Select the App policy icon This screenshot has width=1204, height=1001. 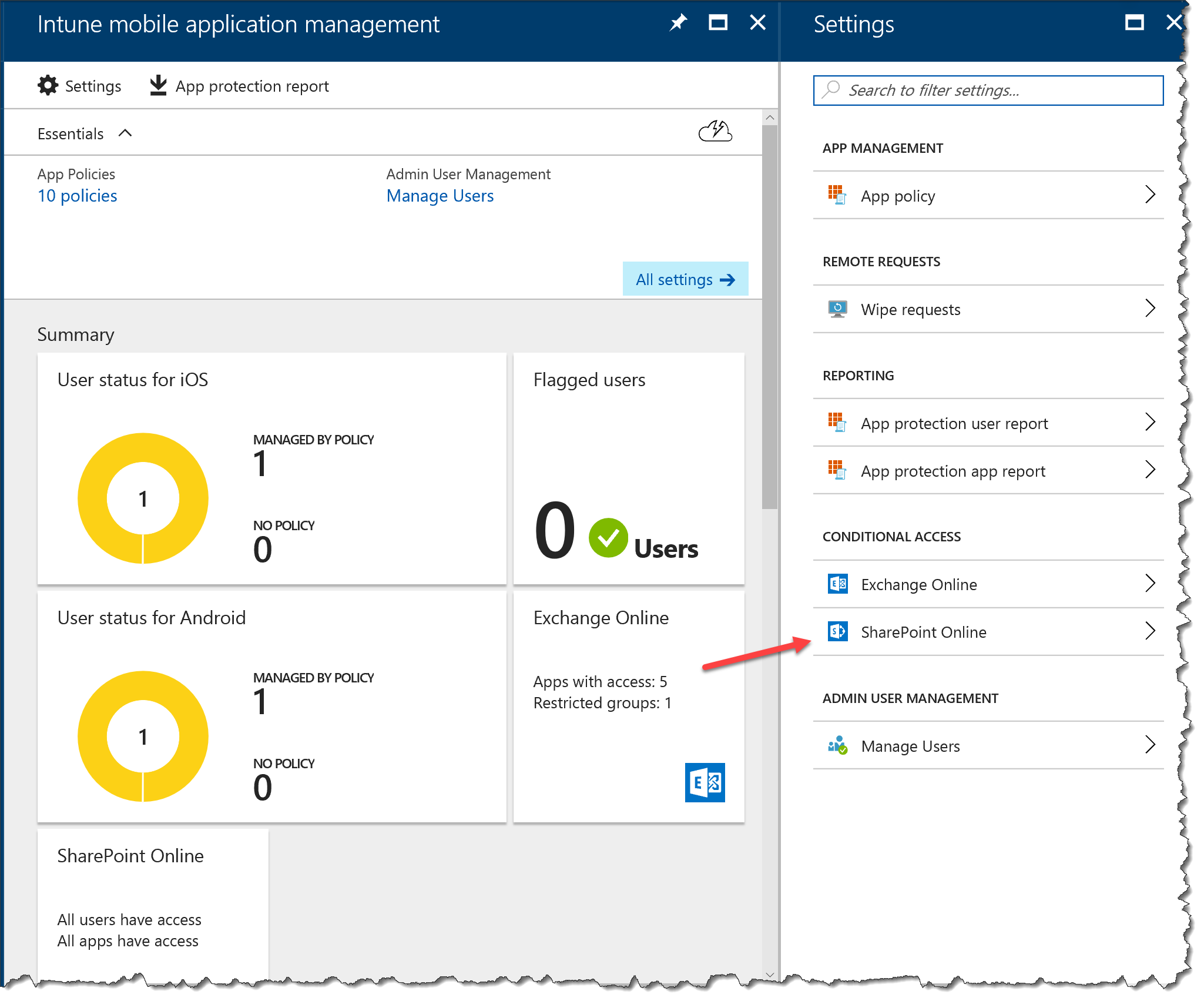coord(837,195)
